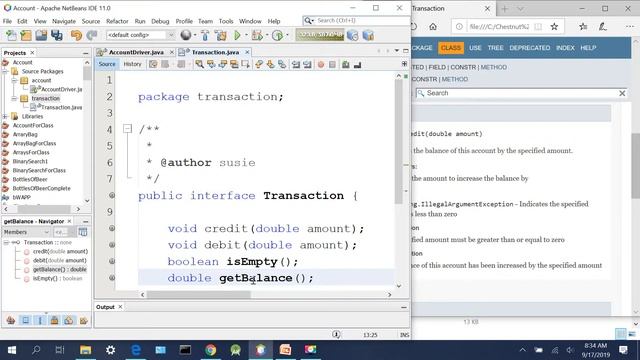Click the Start Macro Recording red icon
640x360 pixels.
[321, 64]
